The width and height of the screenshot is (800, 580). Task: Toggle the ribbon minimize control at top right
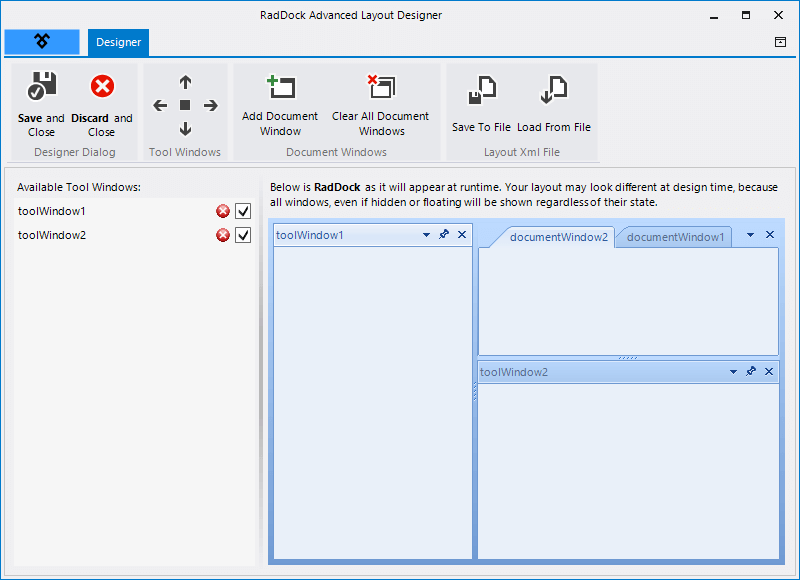(x=779, y=42)
